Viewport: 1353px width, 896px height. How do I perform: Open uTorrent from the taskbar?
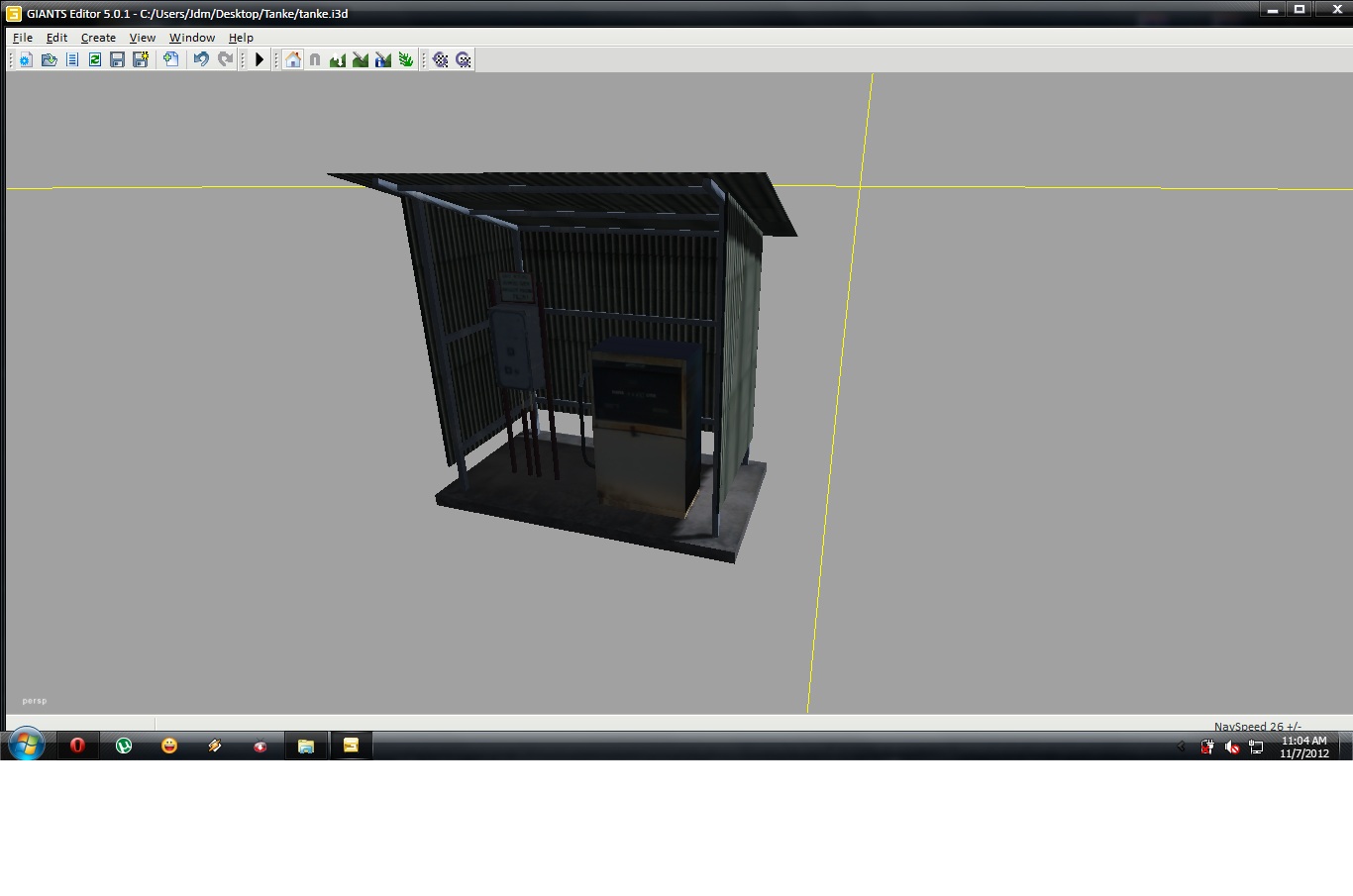124,746
